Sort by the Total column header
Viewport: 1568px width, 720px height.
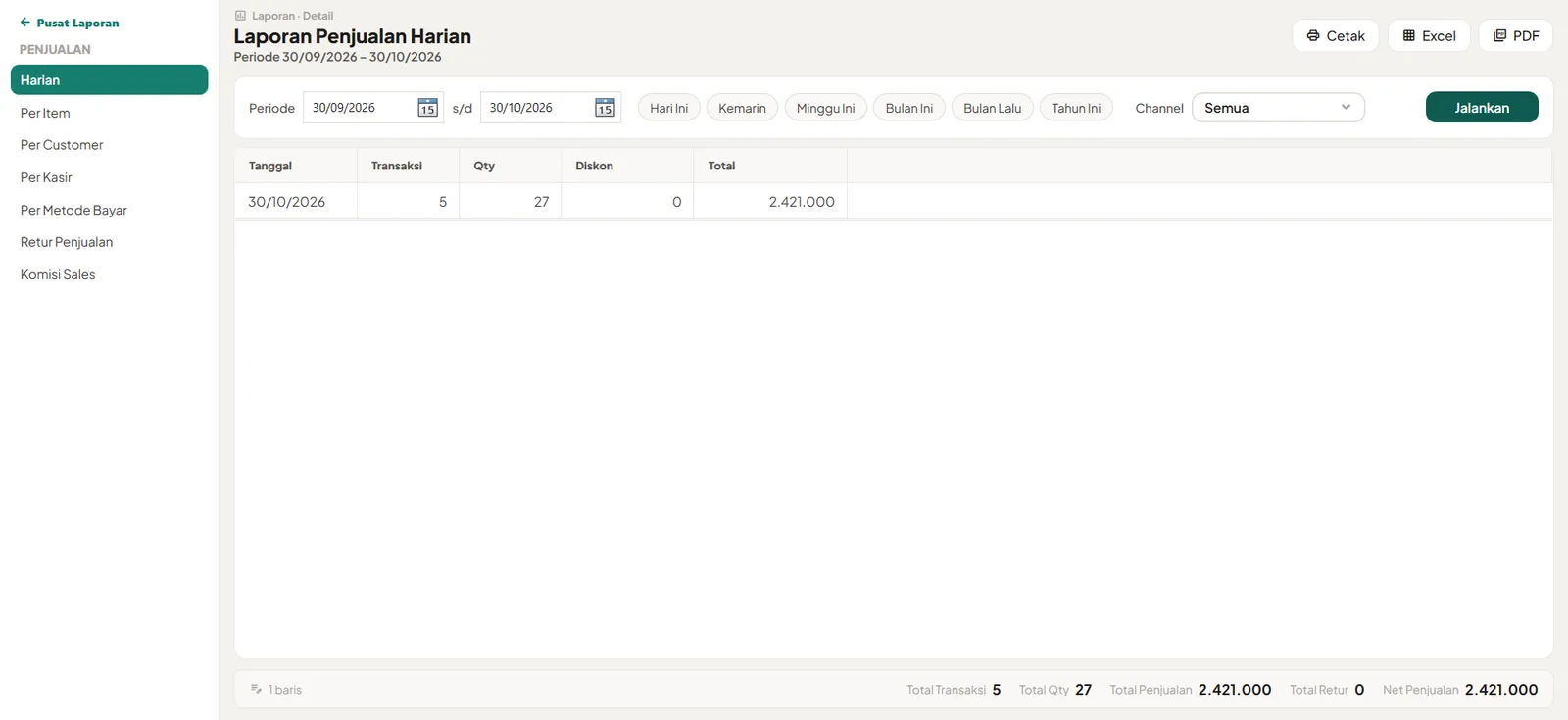(770, 166)
